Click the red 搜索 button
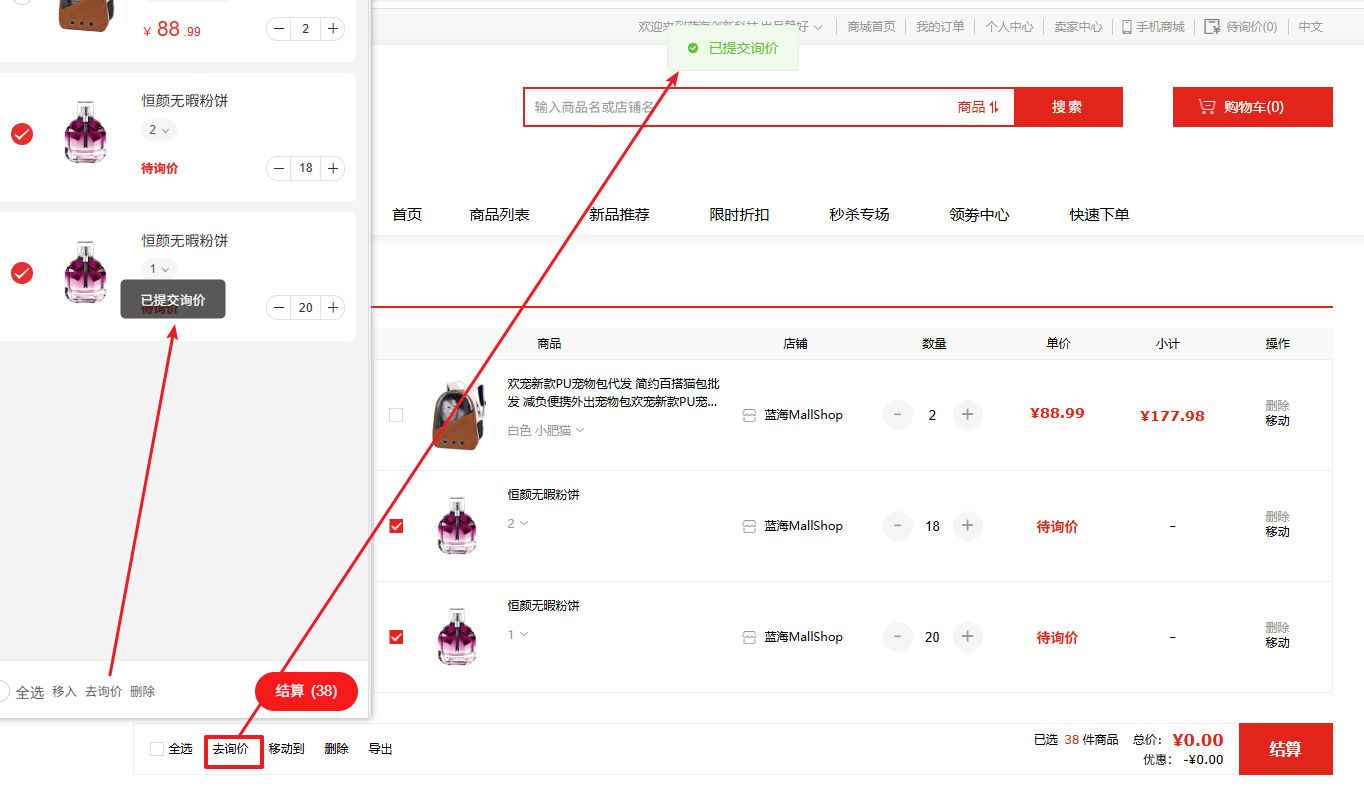 click(1068, 107)
